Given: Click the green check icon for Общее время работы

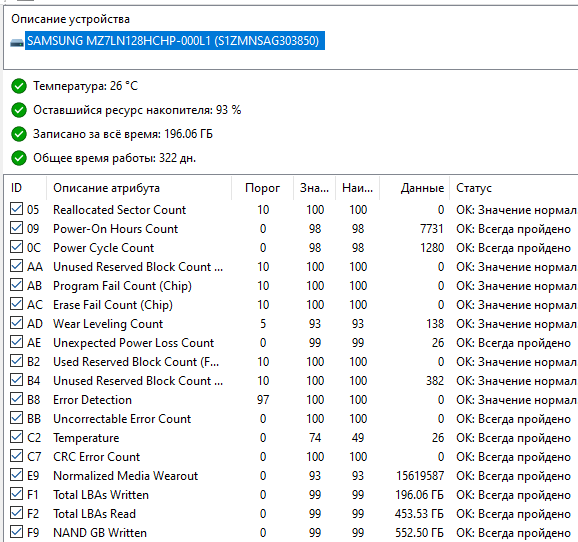Looking at the screenshot, I should pos(19,158).
